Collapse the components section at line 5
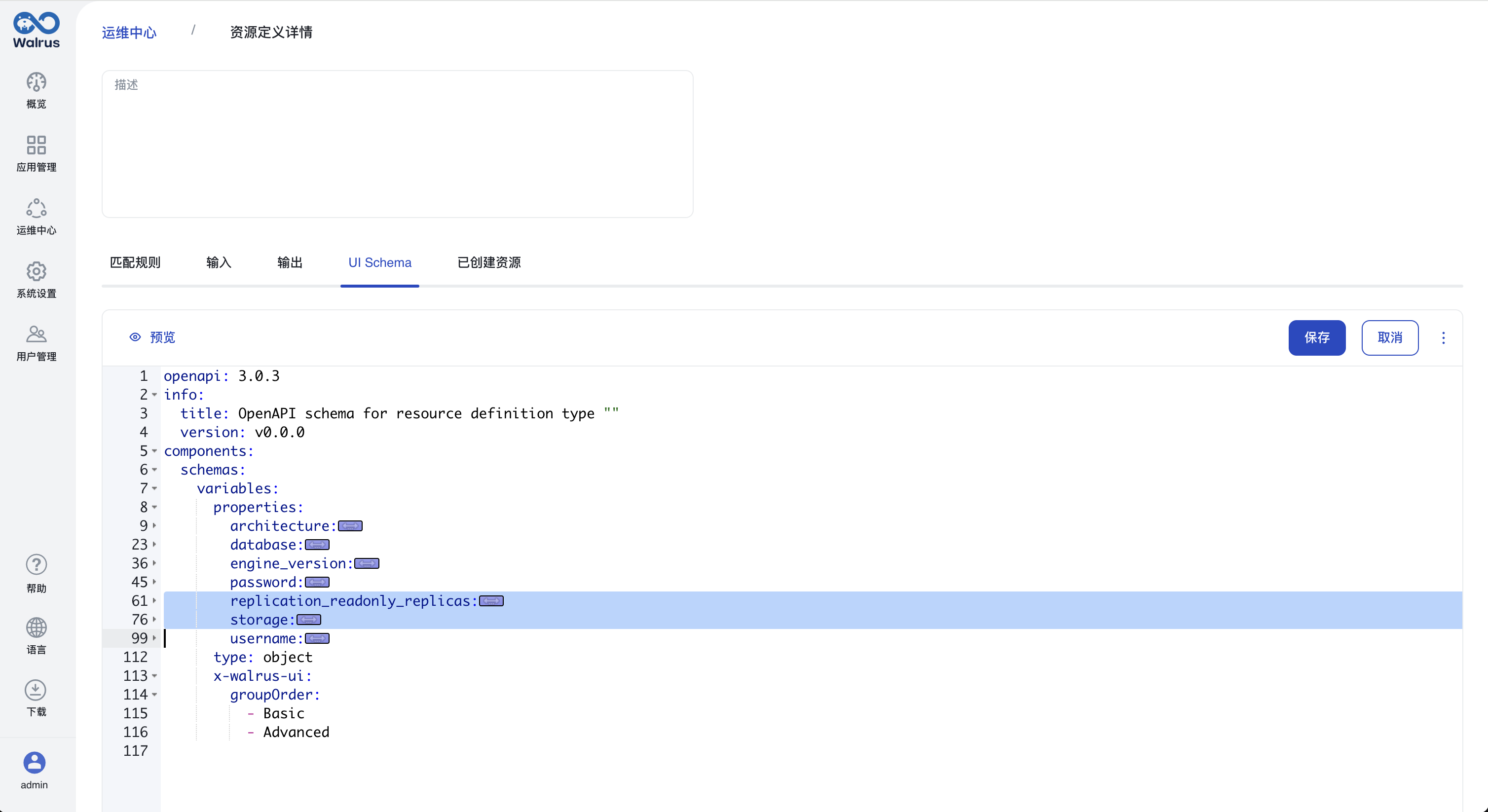1488x812 pixels. (154, 451)
